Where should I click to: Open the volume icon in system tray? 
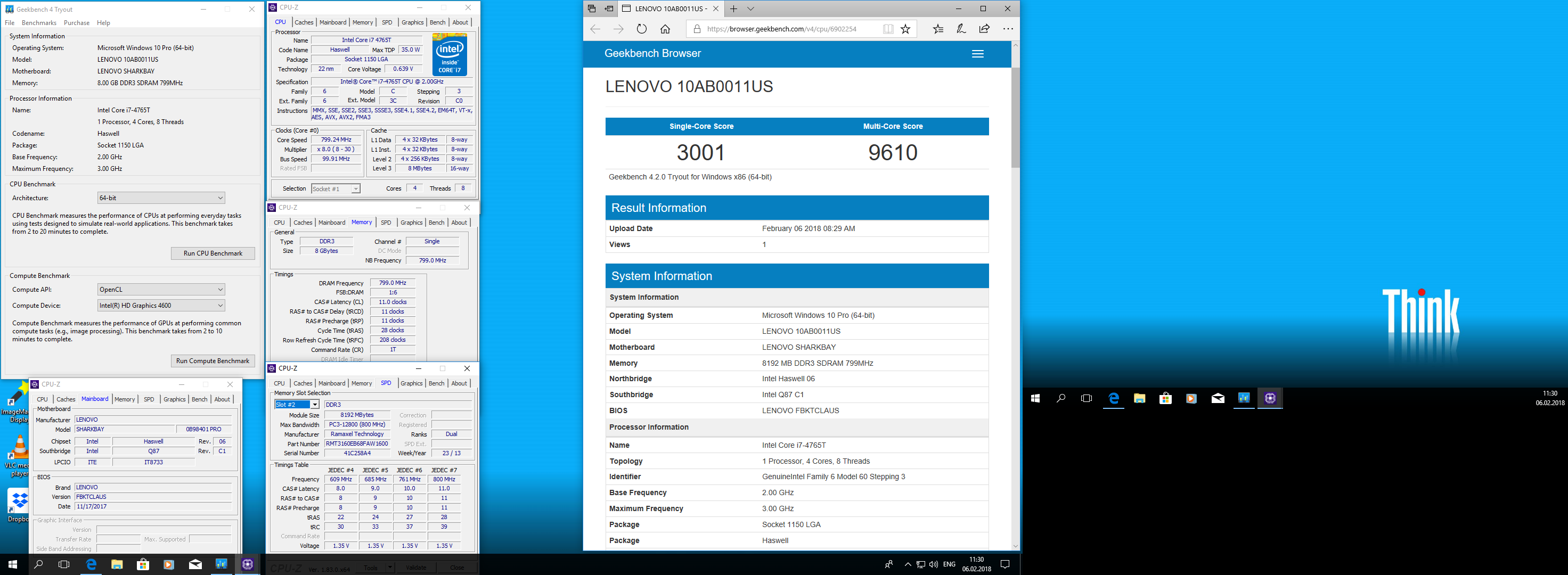coord(933,565)
